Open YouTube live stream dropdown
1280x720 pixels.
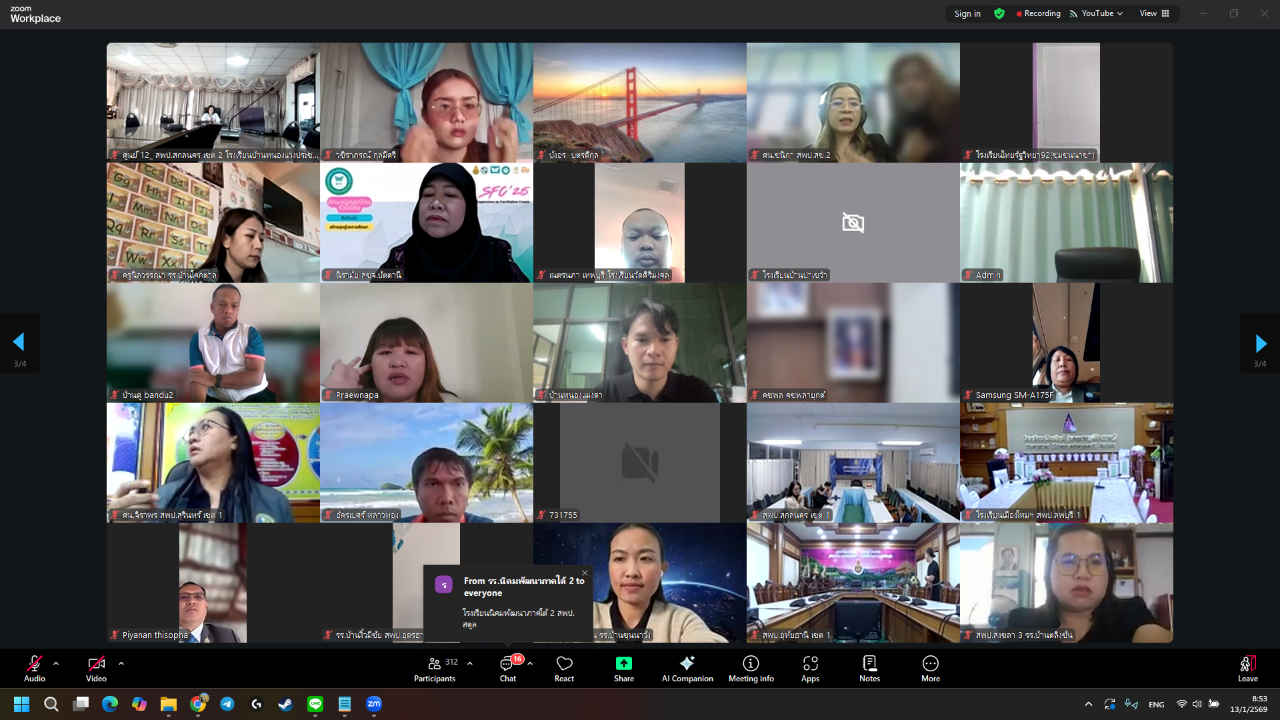tap(1096, 14)
